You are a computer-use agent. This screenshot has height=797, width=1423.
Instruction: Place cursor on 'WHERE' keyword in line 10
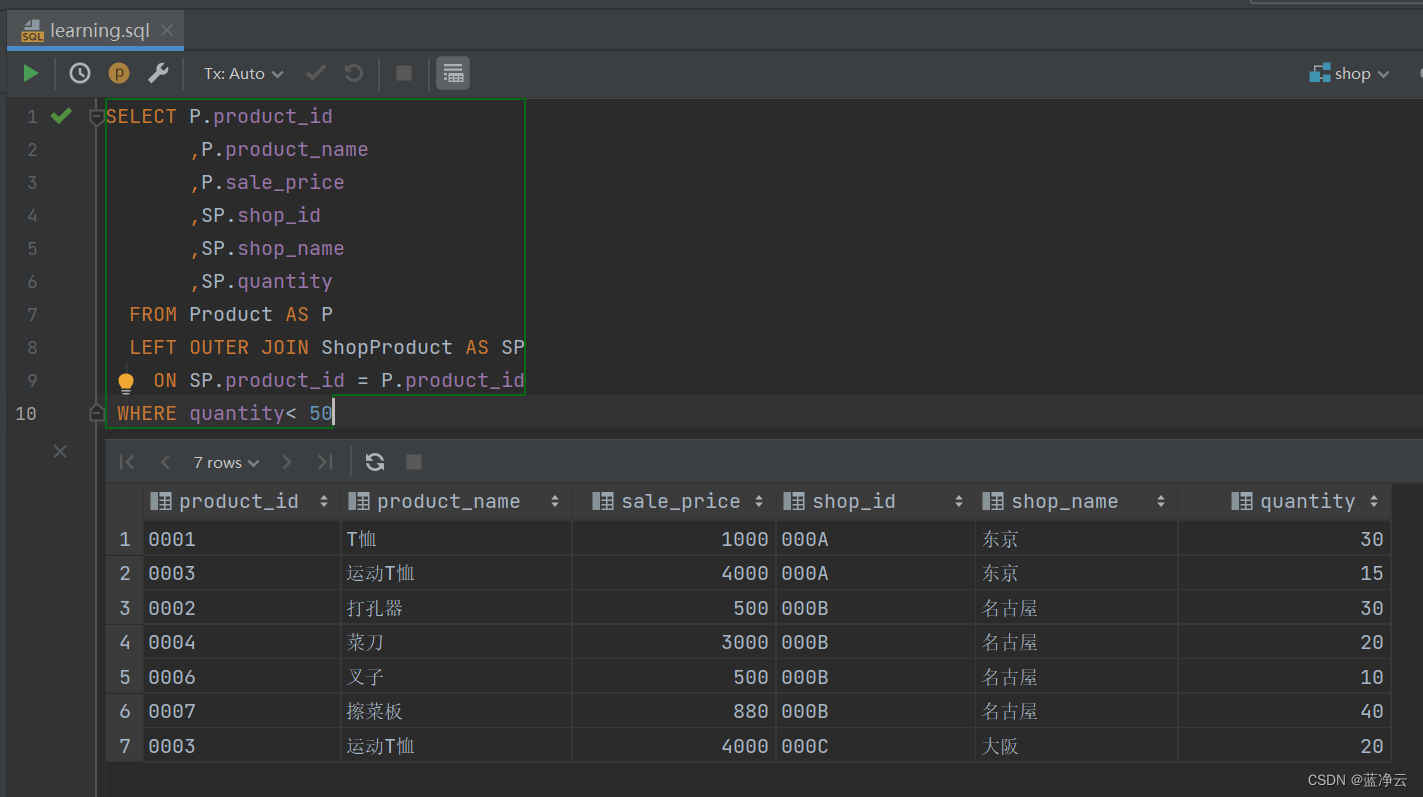point(147,413)
